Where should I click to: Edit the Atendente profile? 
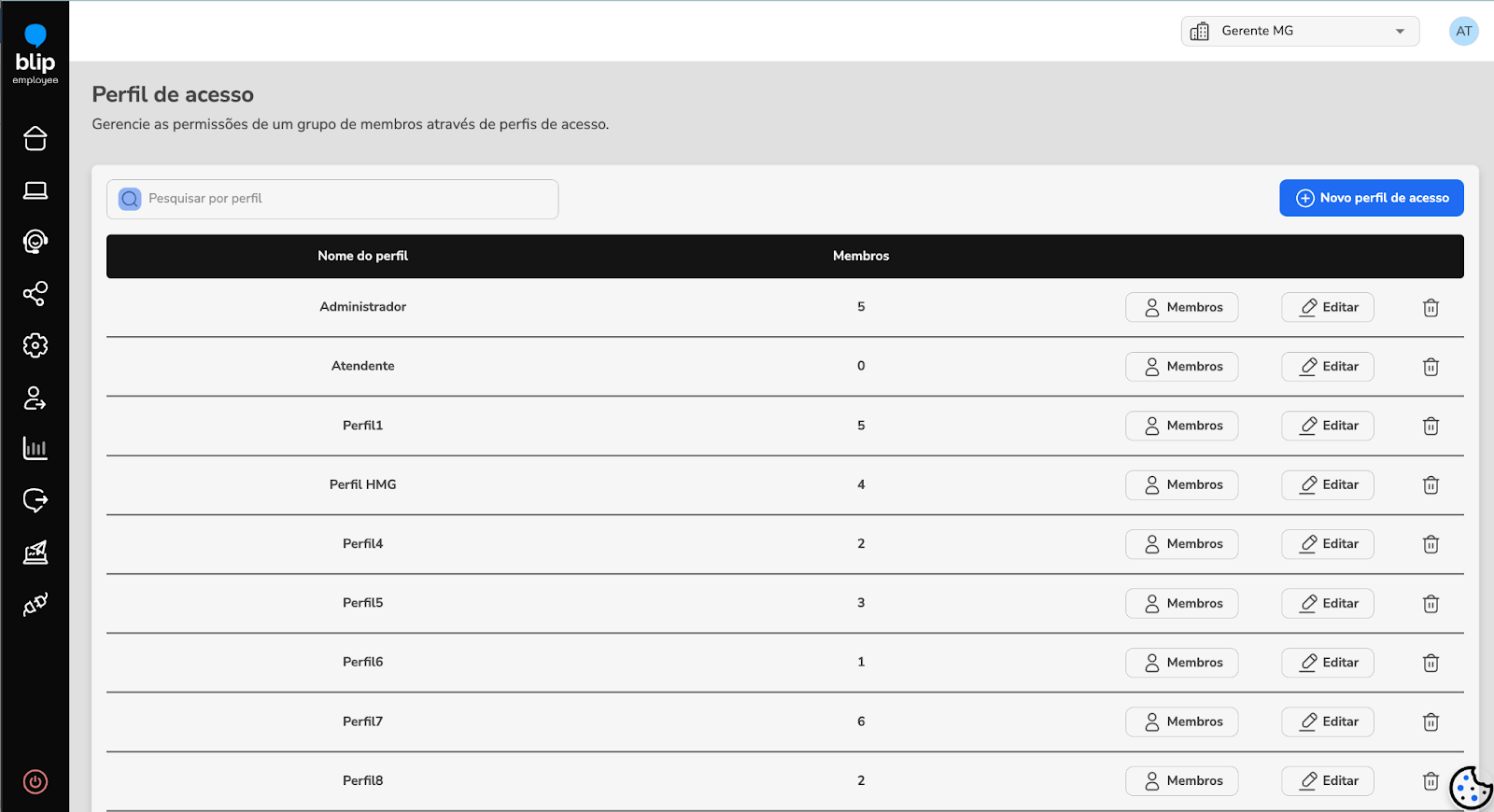point(1327,367)
